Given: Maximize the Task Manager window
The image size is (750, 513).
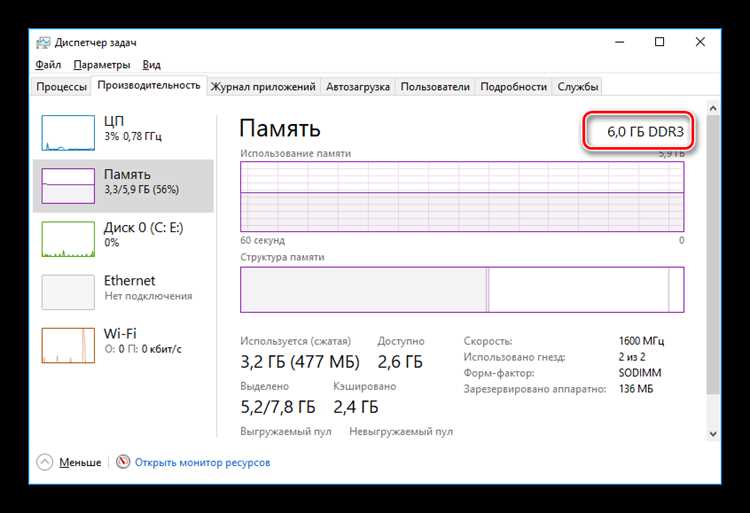Looking at the screenshot, I should click(660, 42).
